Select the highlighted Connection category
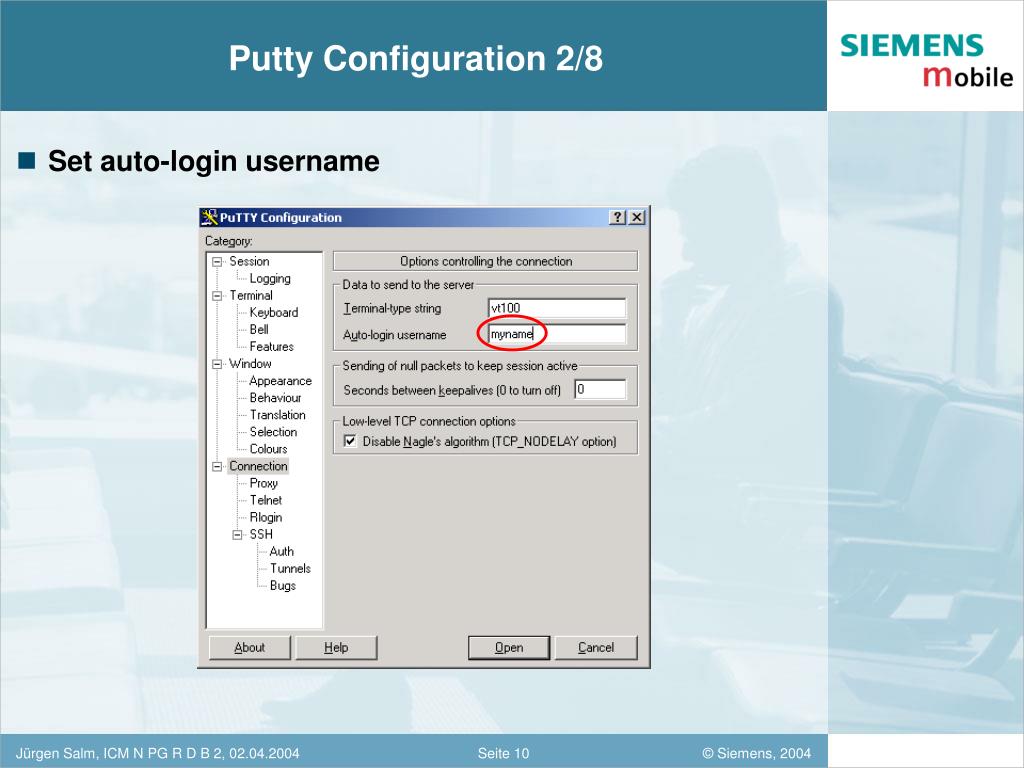1024x768 pixels. pyautogui.click(x=258, y=466)
